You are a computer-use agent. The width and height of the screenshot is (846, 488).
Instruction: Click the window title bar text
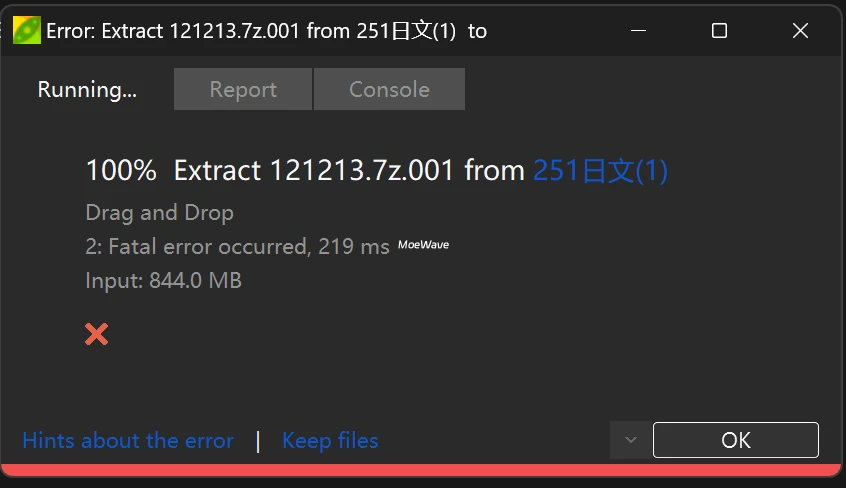[267, 31]
